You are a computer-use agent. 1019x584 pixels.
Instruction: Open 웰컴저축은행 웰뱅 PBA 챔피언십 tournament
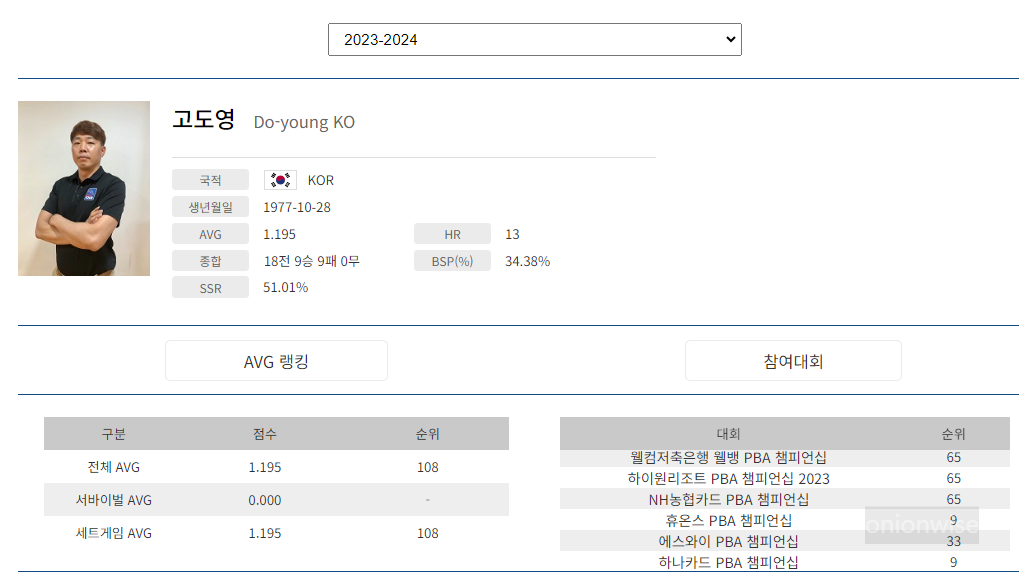click(x=729, y=455)
